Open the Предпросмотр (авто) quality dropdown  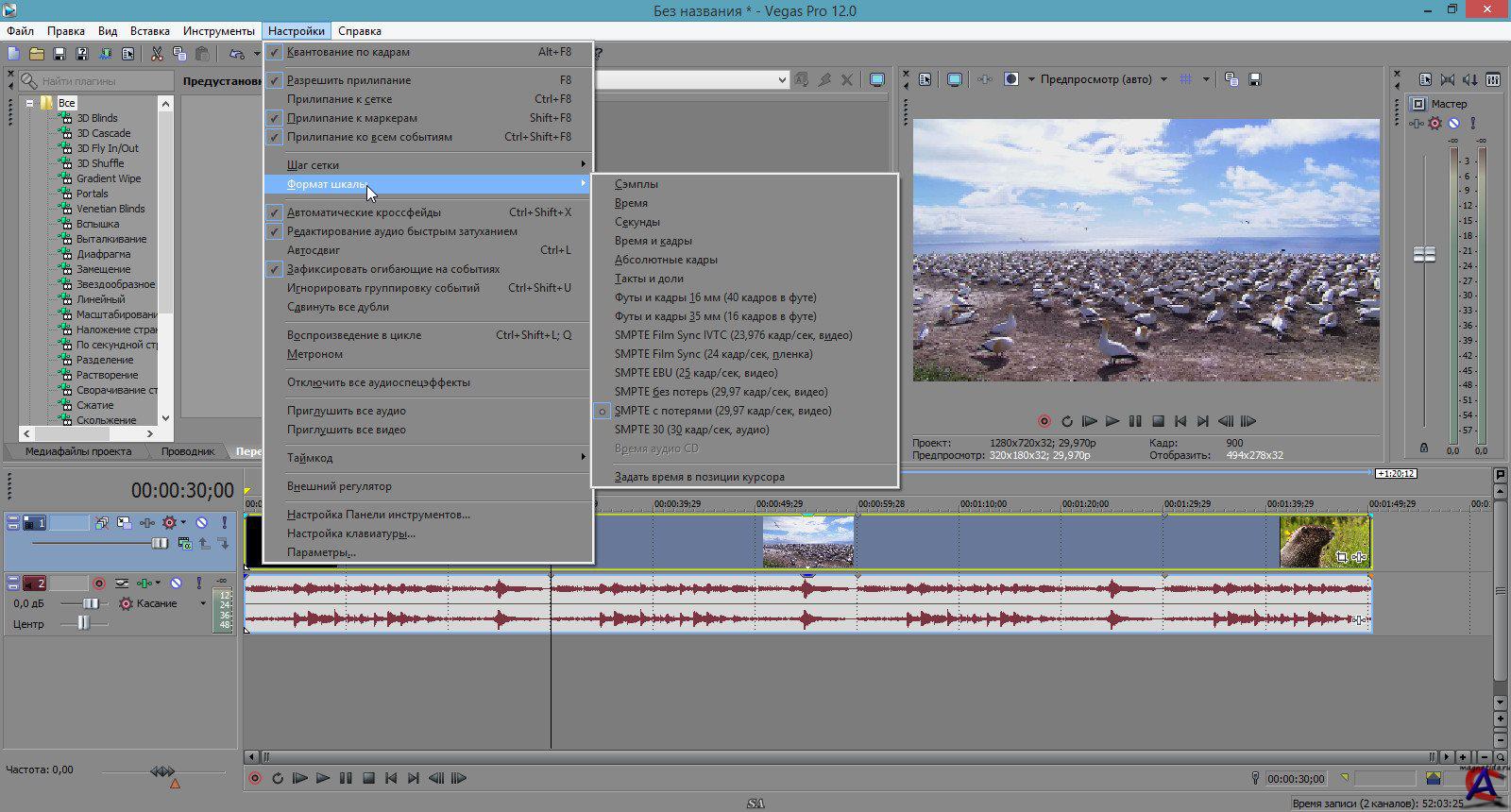1163,80
